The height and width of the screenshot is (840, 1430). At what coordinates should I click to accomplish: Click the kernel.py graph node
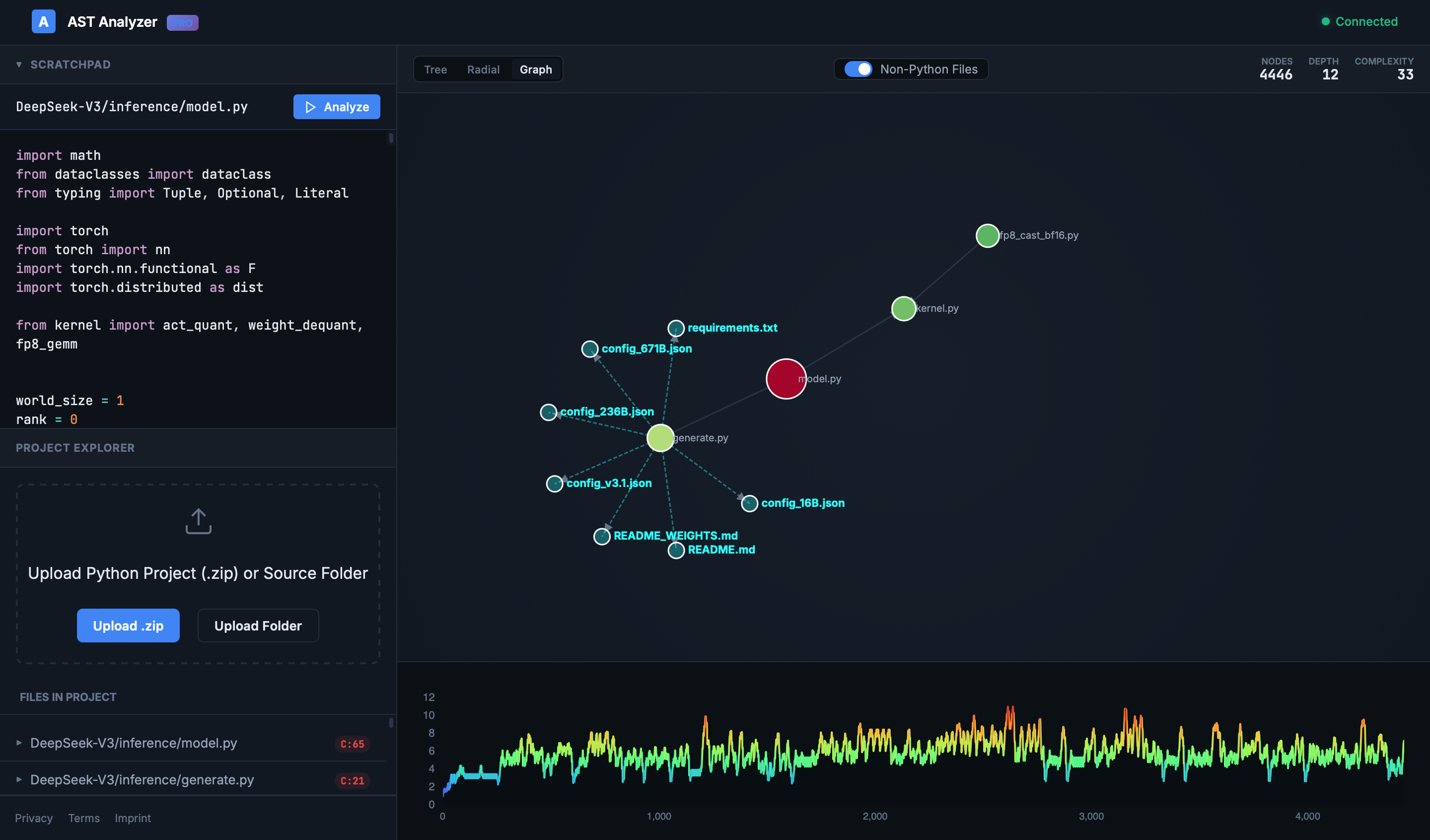903,309
